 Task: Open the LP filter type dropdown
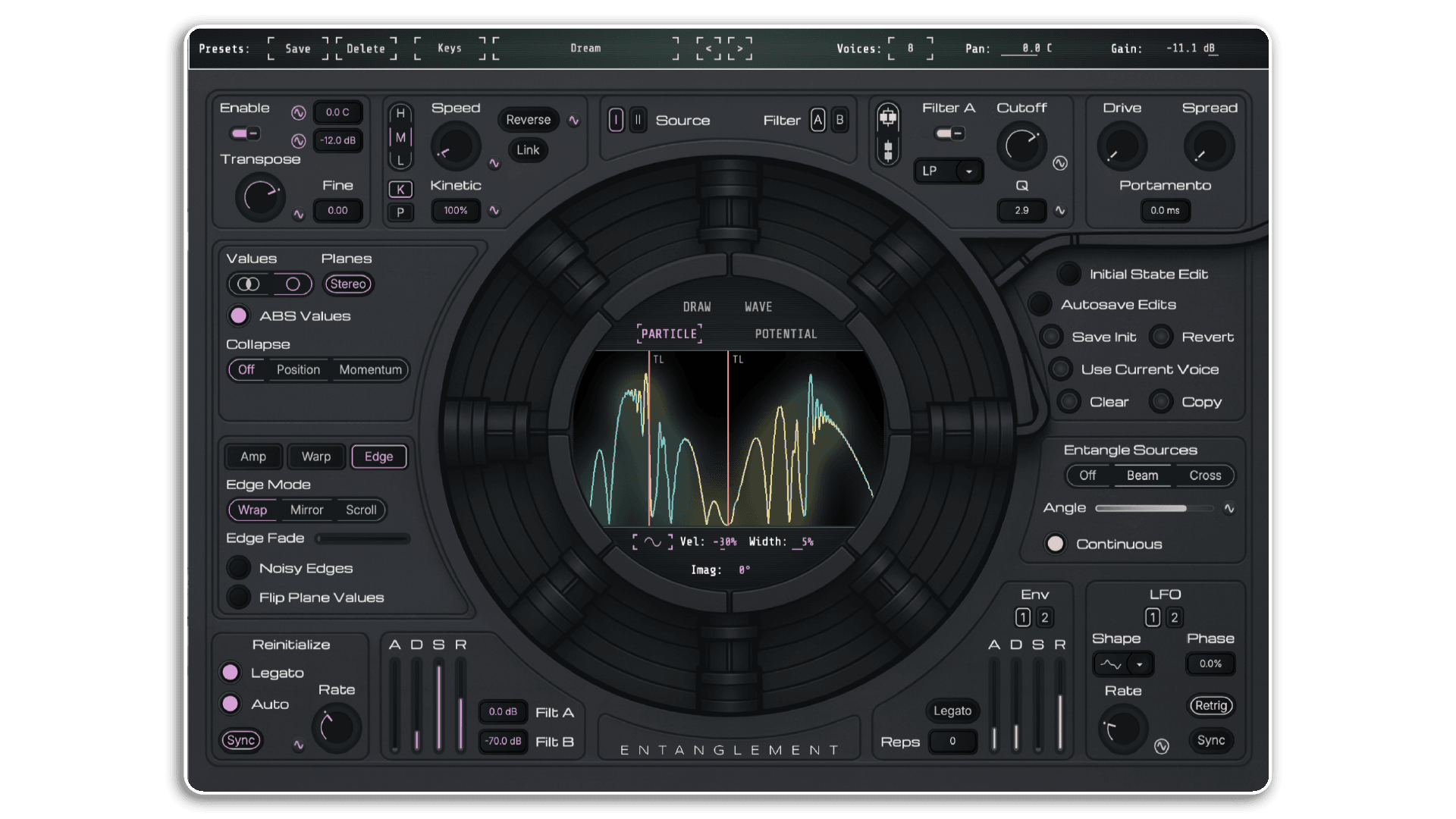[x=948, y=171]
